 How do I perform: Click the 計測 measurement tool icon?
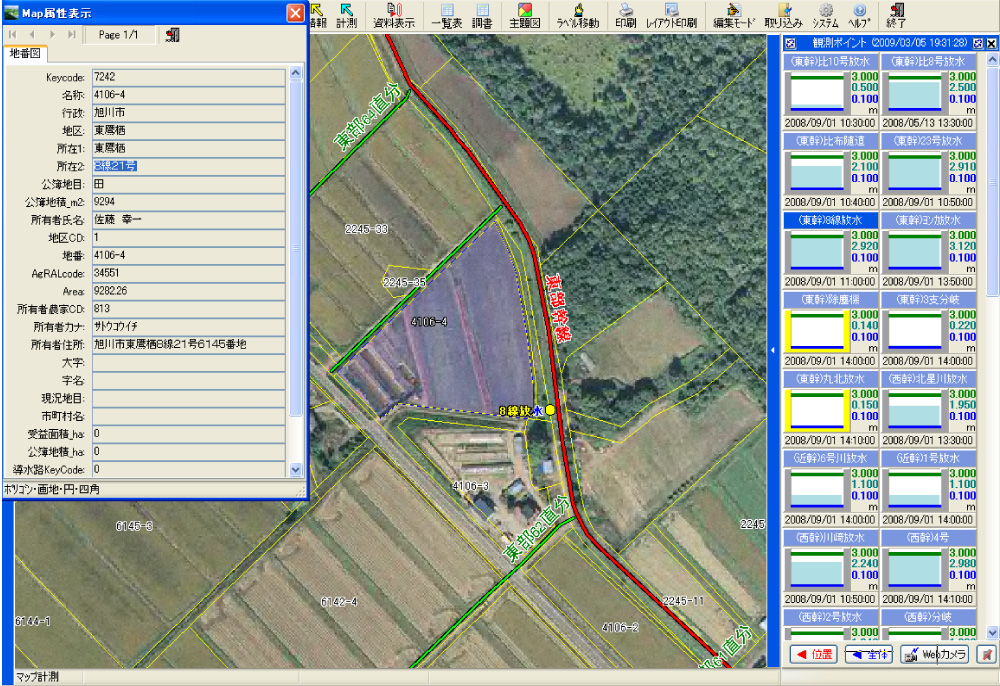pos(346,15)
